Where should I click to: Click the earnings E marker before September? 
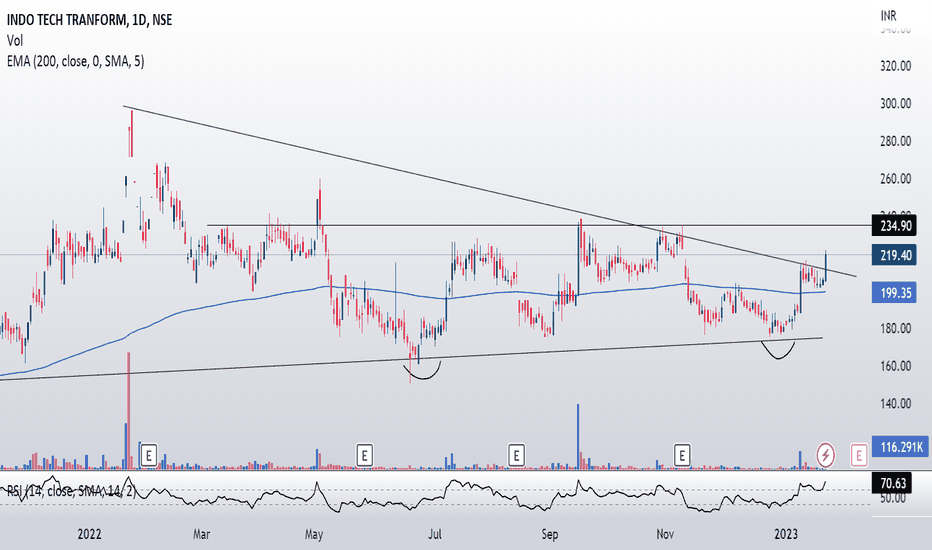click(517, 456)
